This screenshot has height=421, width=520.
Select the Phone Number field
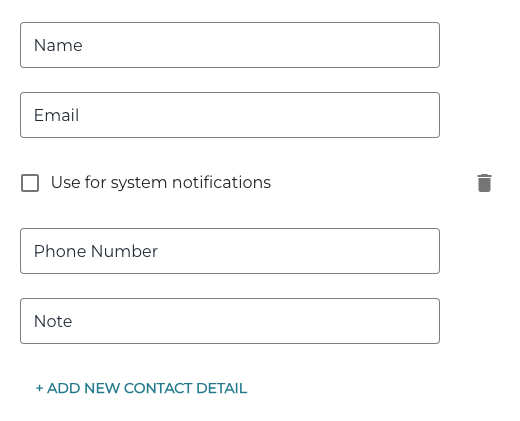click(230, 251)
